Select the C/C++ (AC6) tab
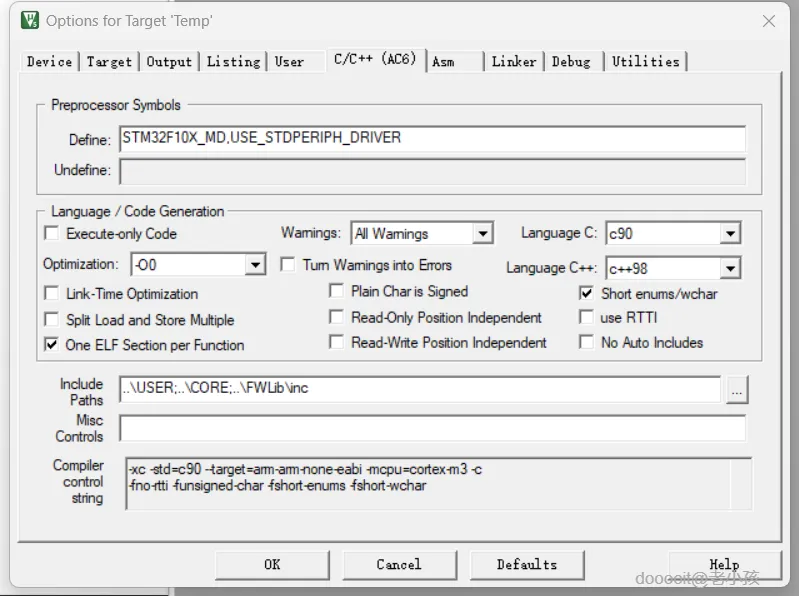 pyautogui.click(x=376, y=60)
